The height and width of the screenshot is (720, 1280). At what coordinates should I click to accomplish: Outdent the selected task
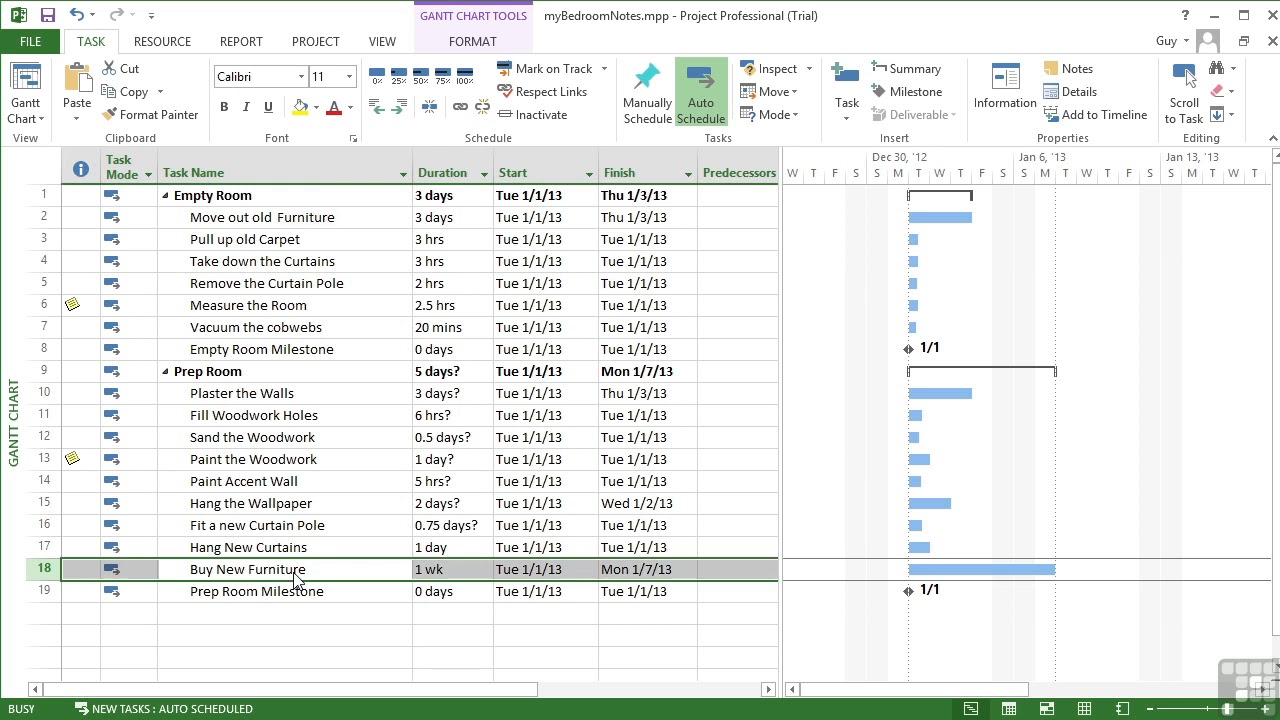[377, 107]
